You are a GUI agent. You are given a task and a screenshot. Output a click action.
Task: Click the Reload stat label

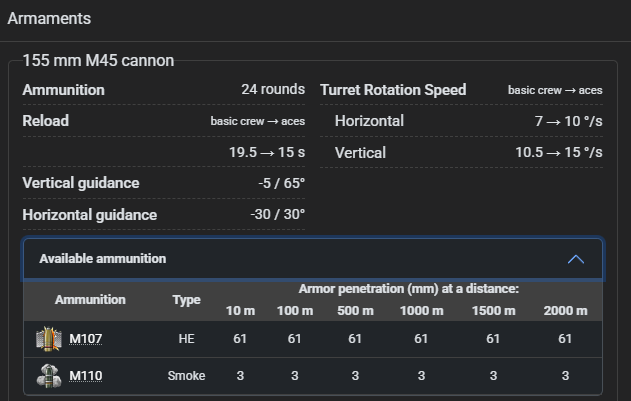click(x=45, y=121)
